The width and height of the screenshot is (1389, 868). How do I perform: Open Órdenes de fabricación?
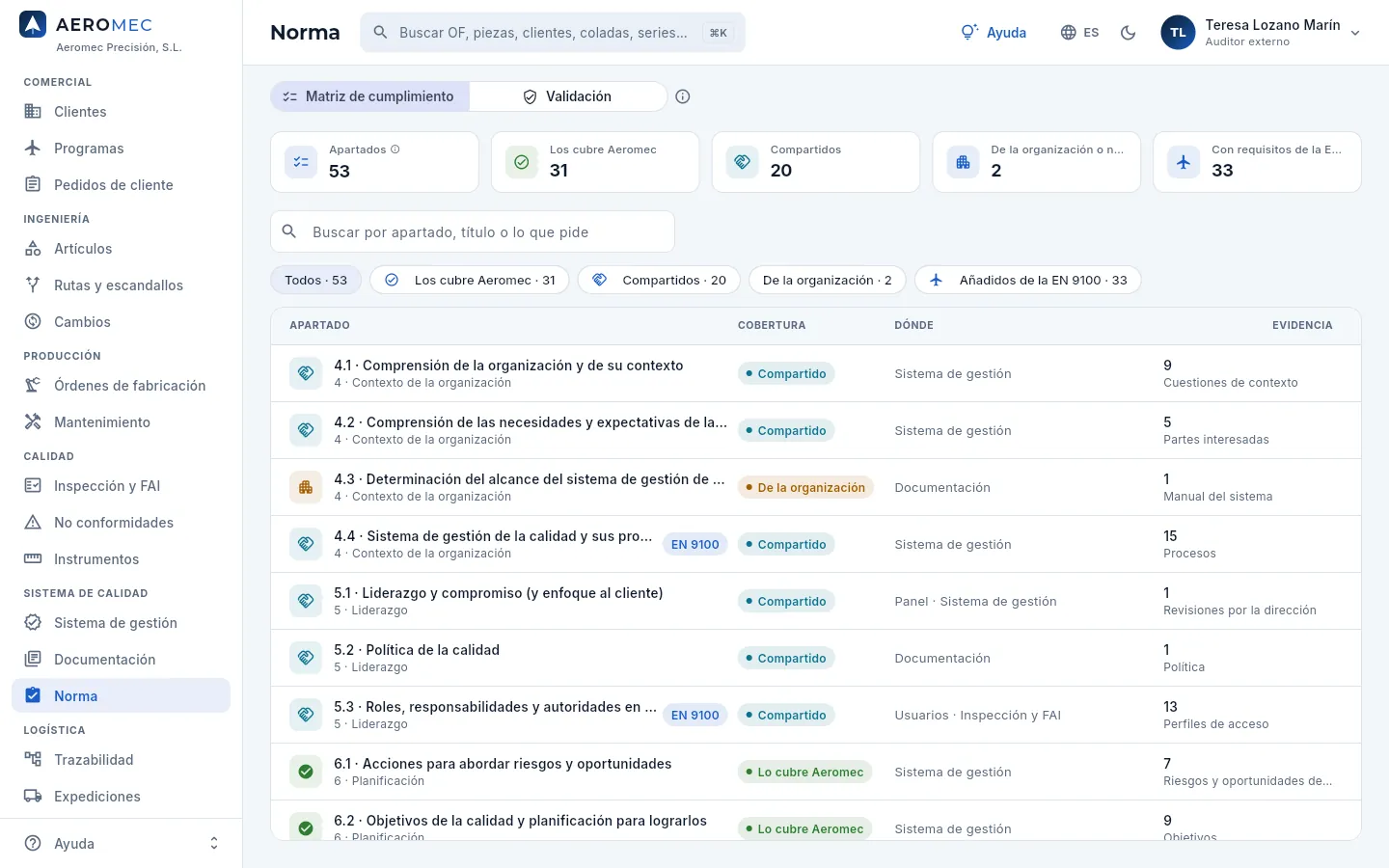click(121, 386)
